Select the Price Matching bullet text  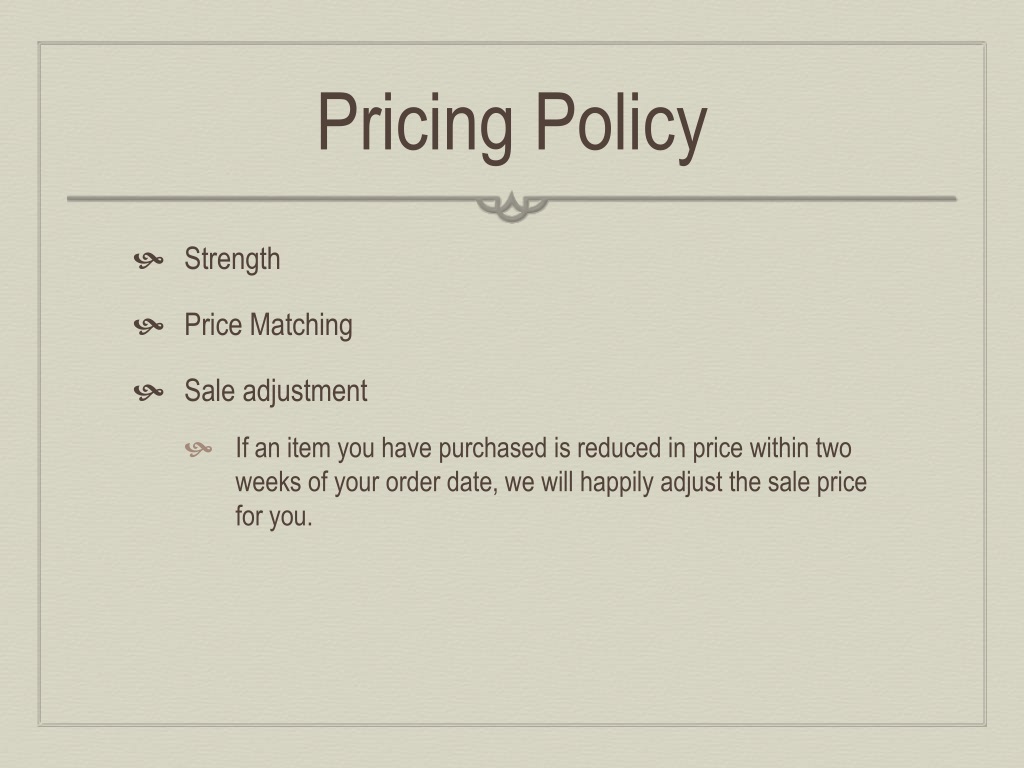point(268,325)
